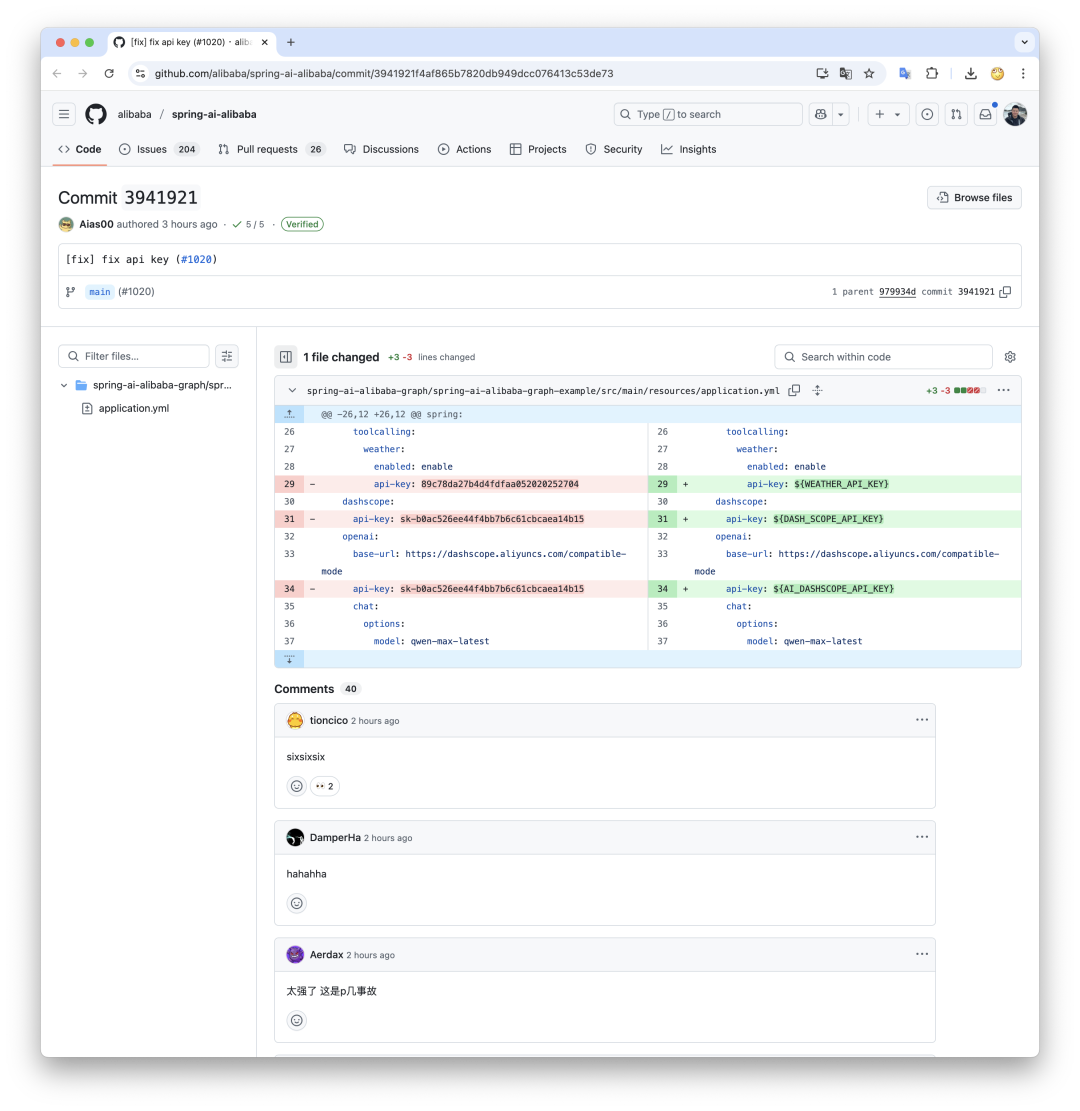Click the diffstat colored blocks indicator
This screenshot has height=1111, width=1080.
tap(969, 390)
